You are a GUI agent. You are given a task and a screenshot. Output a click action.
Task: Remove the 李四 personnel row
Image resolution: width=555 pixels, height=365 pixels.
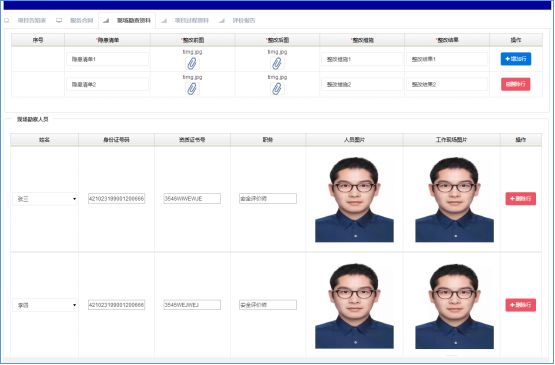(520, 305)
